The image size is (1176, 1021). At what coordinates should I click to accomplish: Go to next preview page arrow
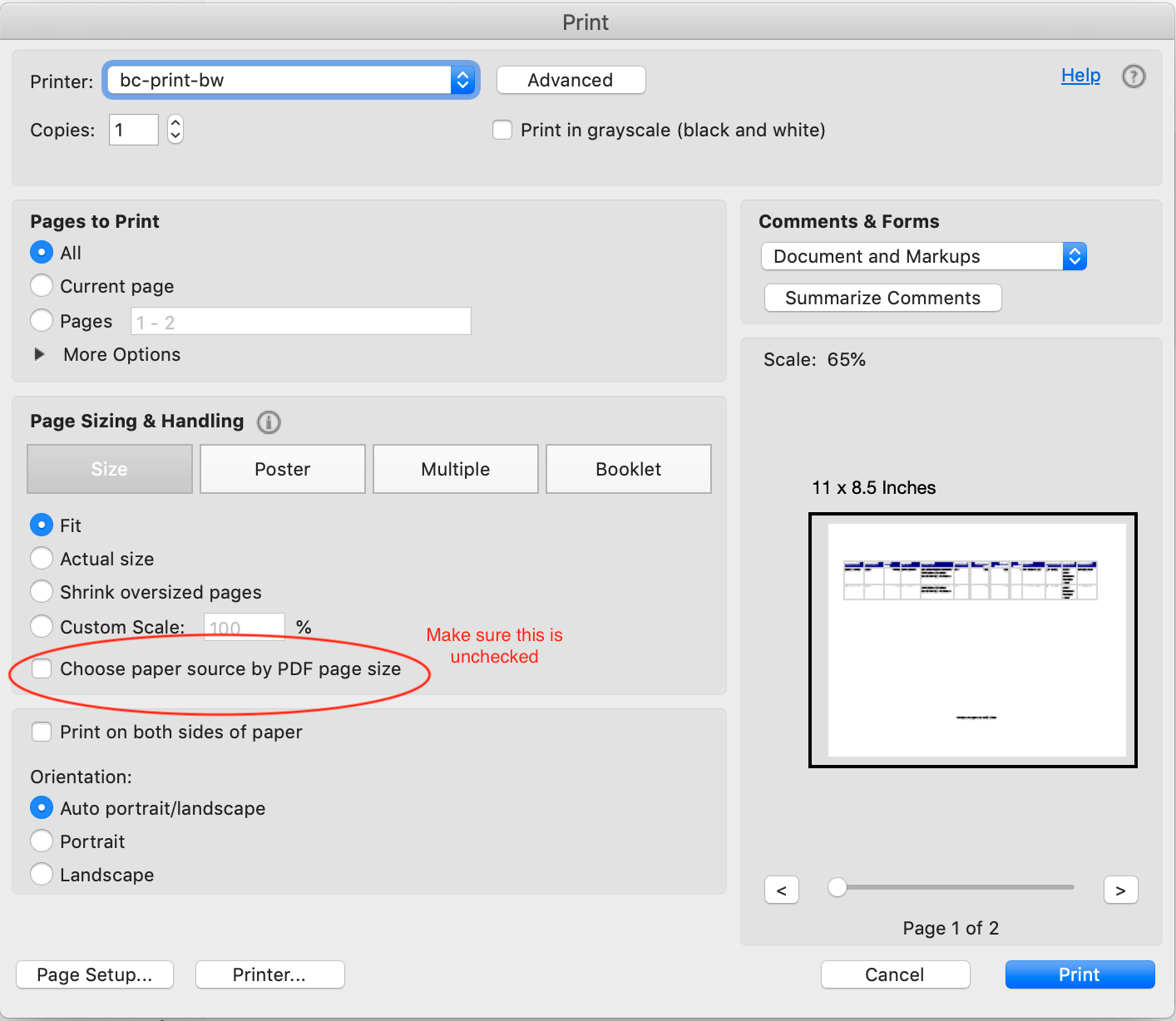coord(1121,890)
